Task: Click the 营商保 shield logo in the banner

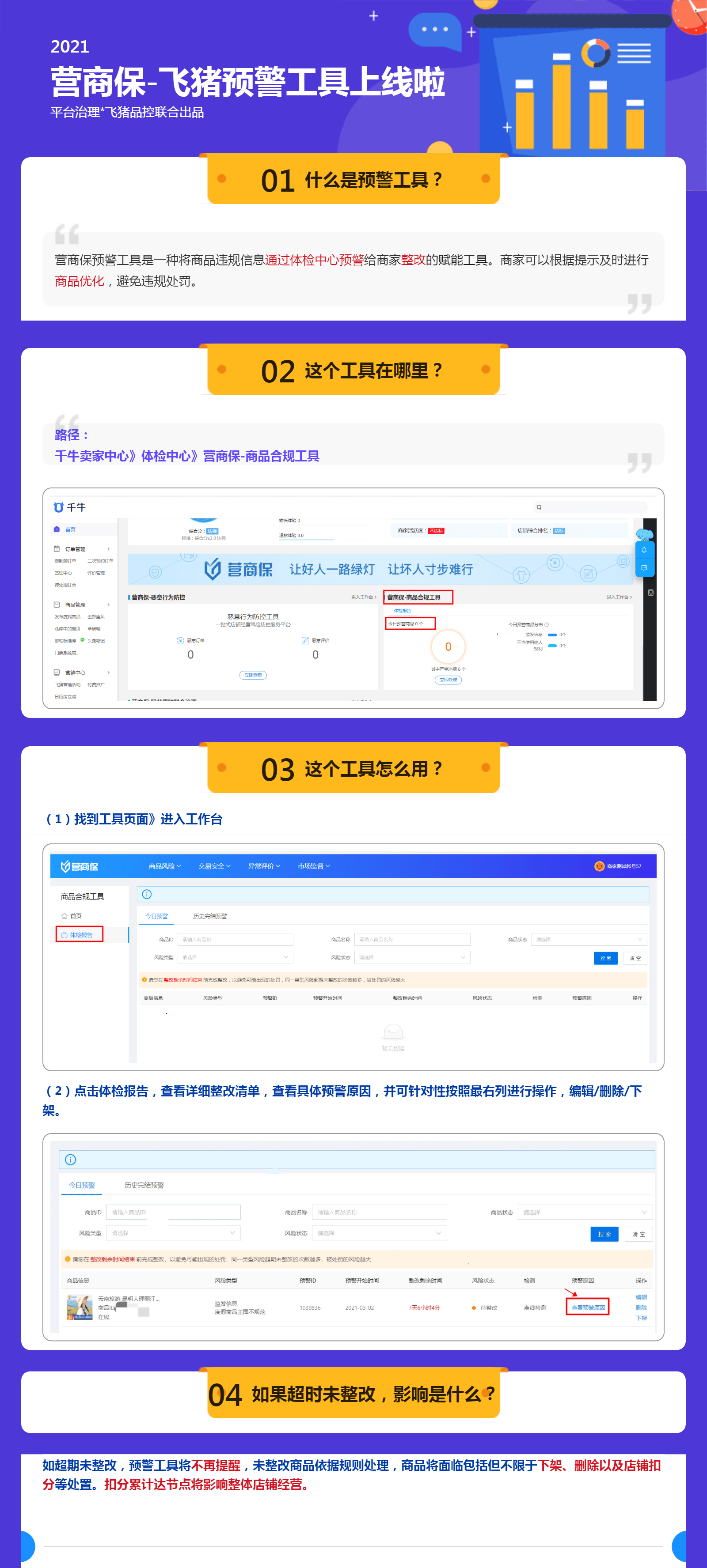Action: 212,569
